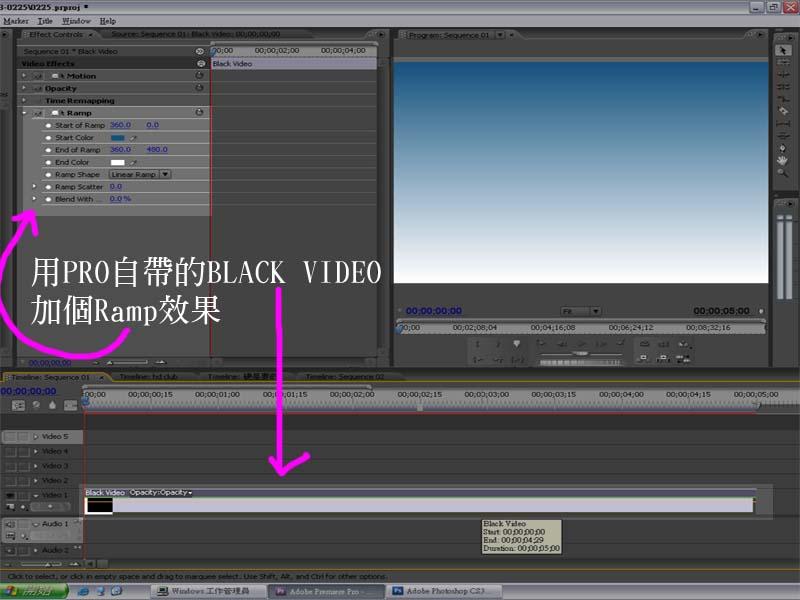Switch to Source: Sequence 01 tab
The width and height of the screenshot is (800, 600).
(195, 34)
